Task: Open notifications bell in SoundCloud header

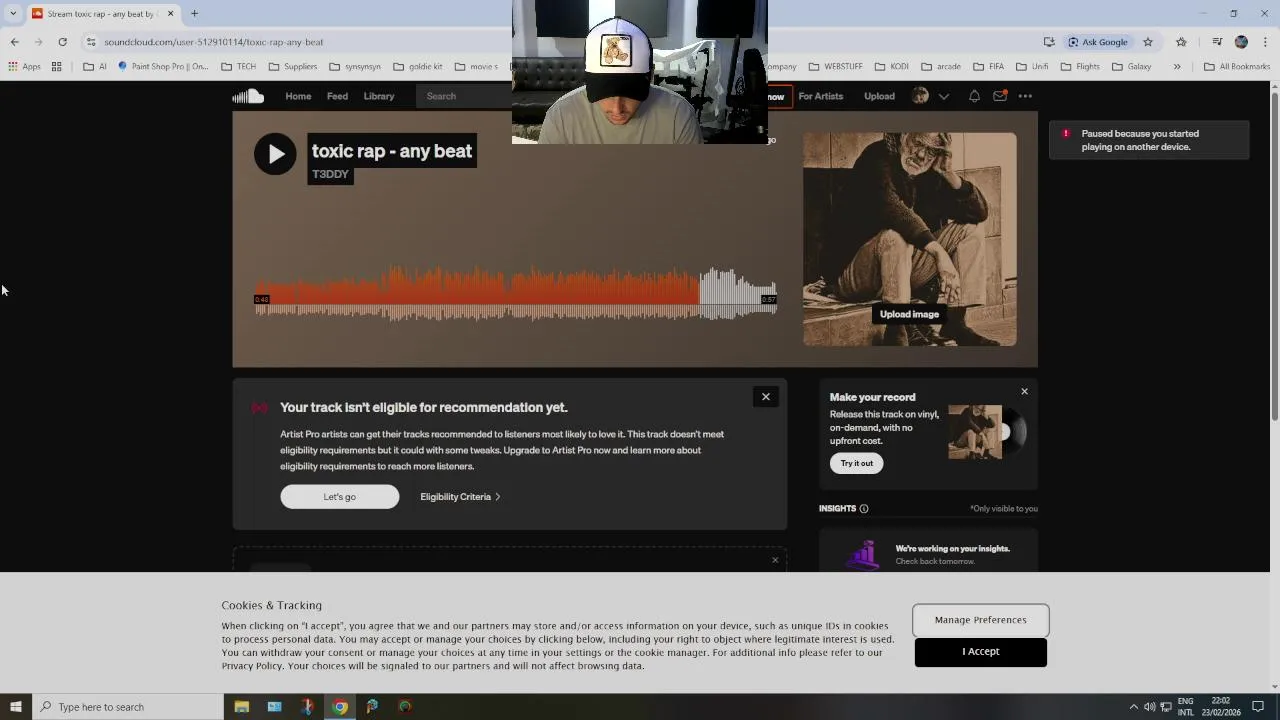Action: (974, 96)
